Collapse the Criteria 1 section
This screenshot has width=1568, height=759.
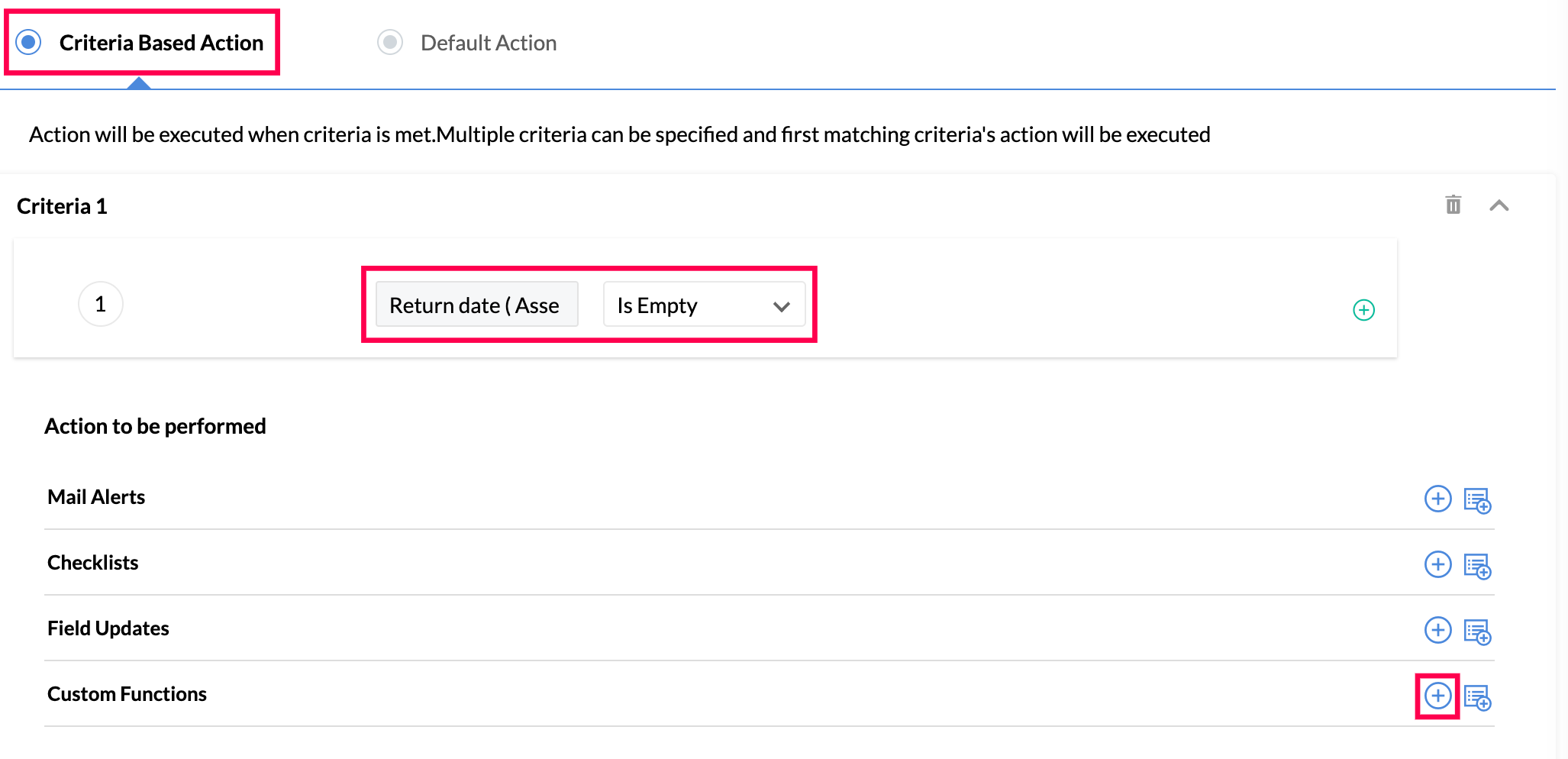point(1499,205)
